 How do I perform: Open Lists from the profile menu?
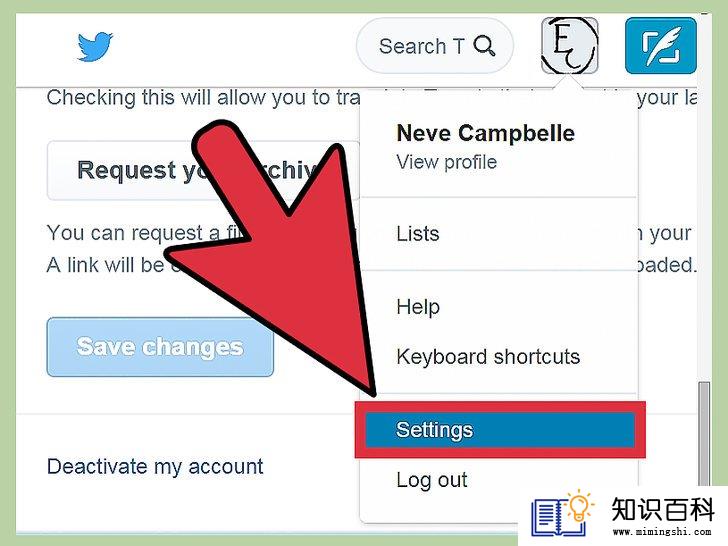pyautogui.click(x=417, y=234)
